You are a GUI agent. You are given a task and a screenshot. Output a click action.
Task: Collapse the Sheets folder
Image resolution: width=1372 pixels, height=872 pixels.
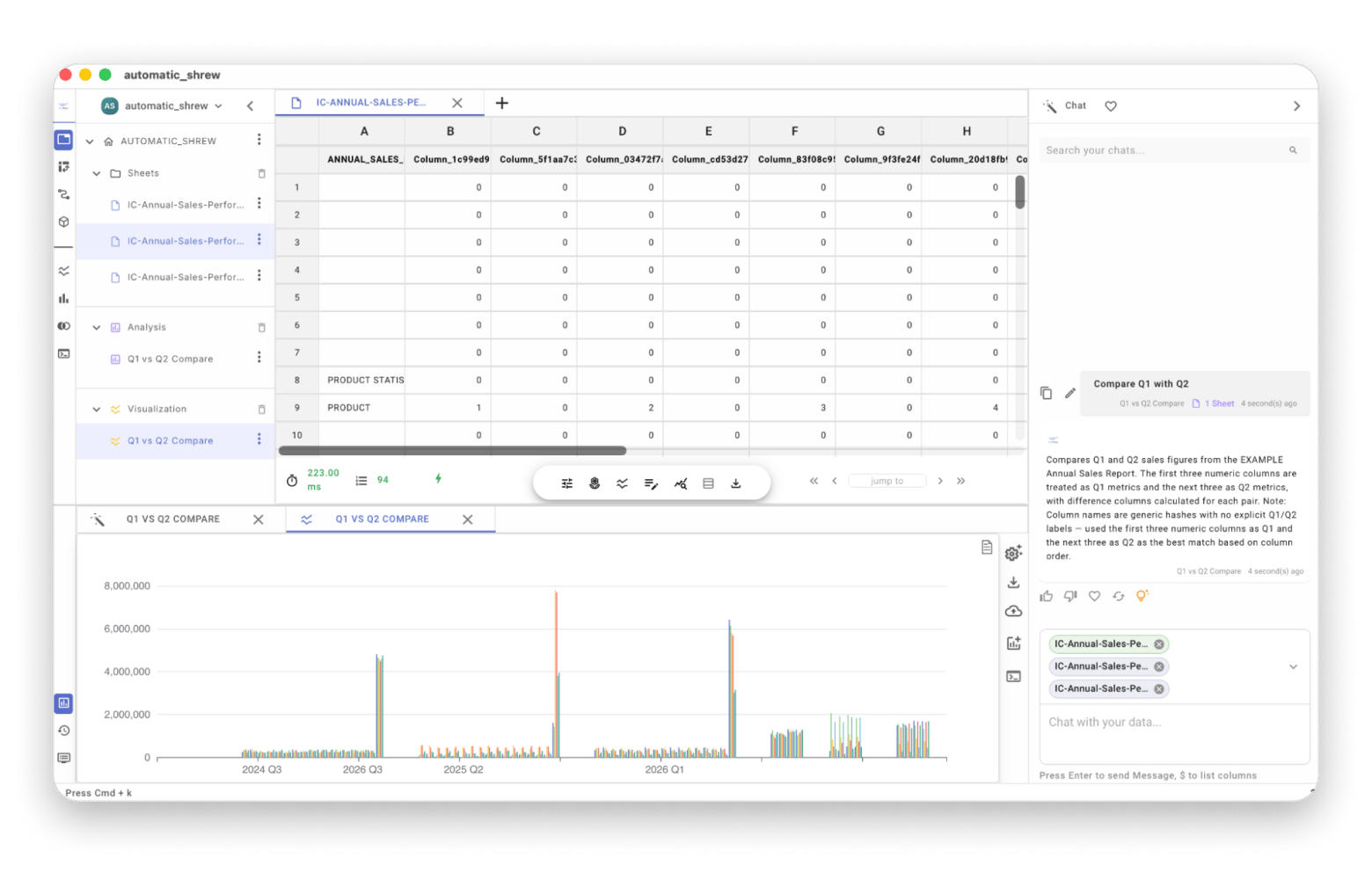point(97,174)
